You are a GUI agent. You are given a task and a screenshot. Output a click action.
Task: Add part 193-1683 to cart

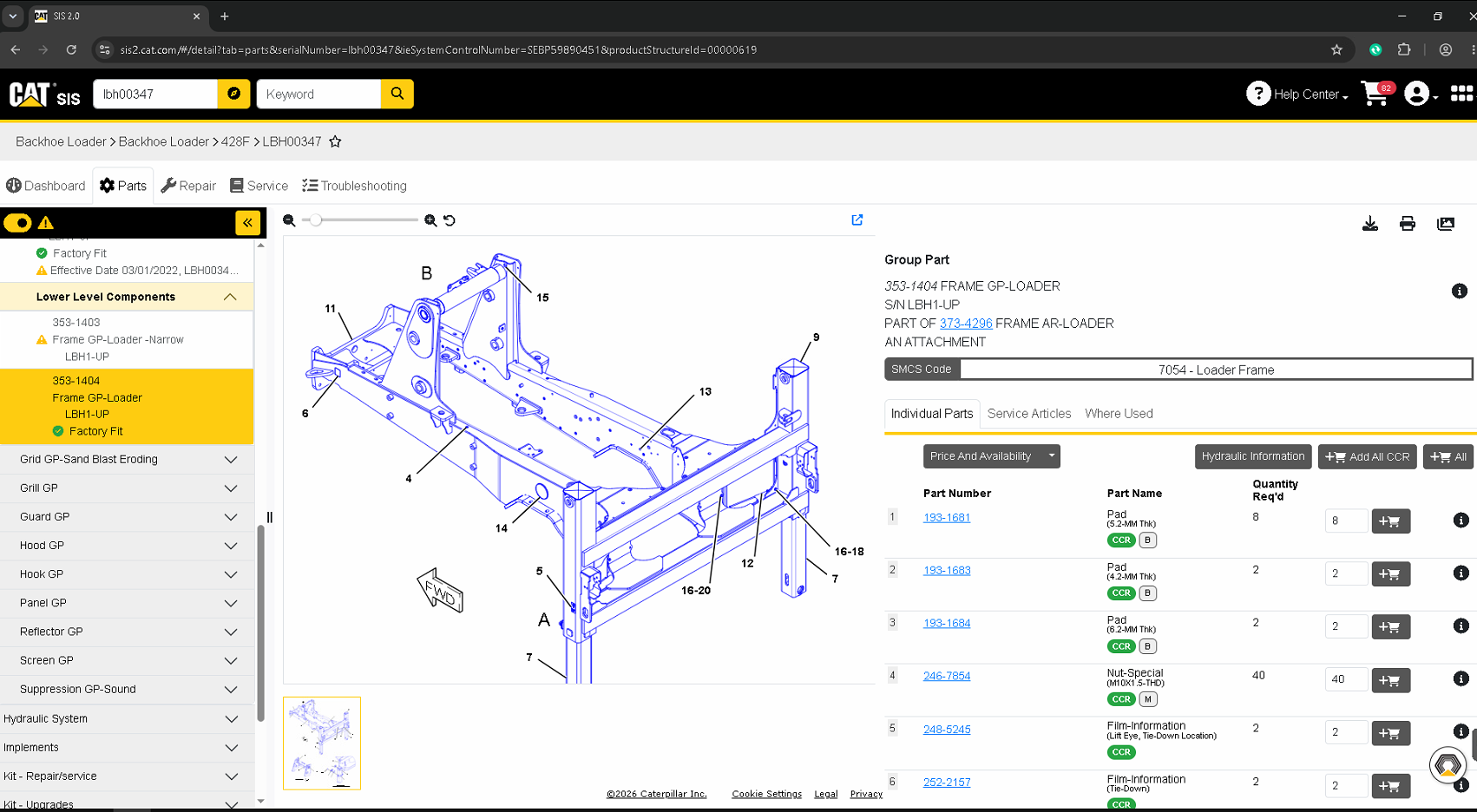[x=1390, y=574]
